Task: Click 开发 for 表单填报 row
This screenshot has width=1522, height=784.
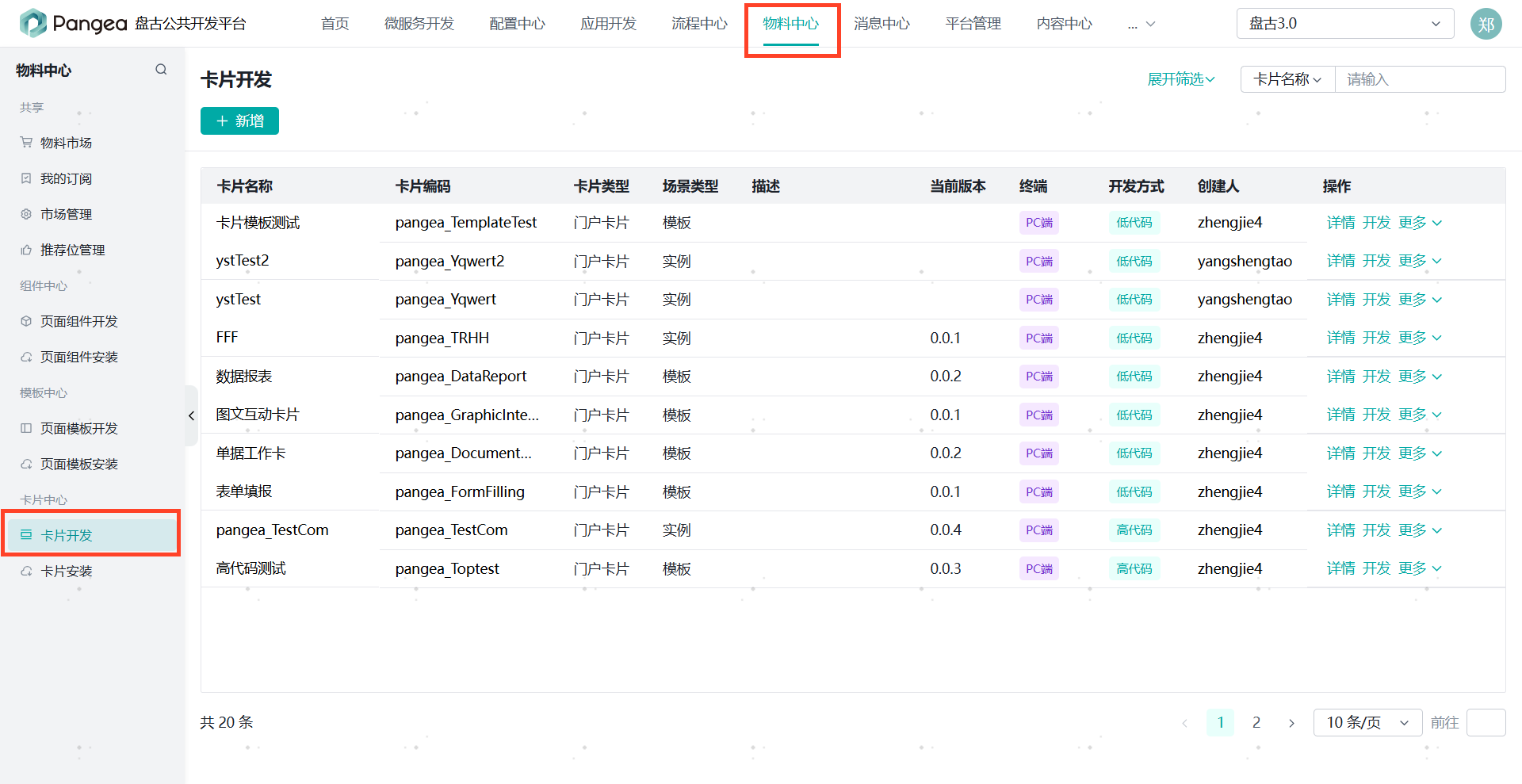Action: tap(1377, 491)
